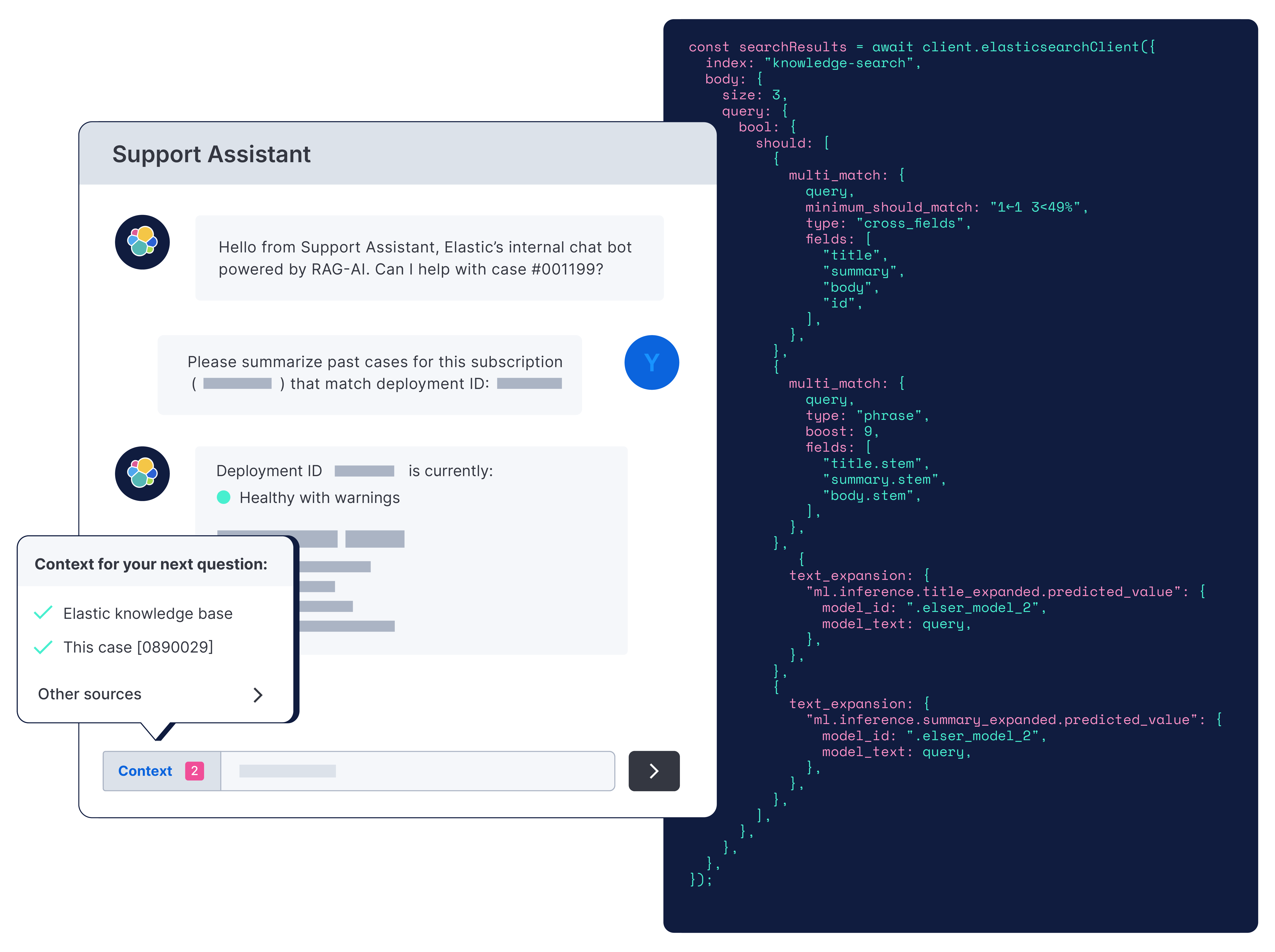Click the user avatar with letter Y
This screenshot has height=952, width=1275.
point(651,362)
